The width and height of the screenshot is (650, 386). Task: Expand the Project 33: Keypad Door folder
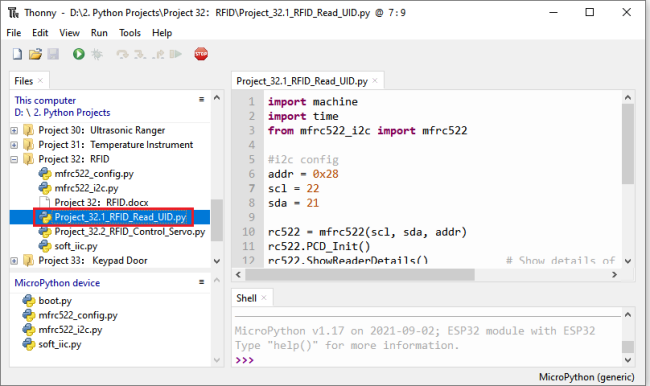pos(14,261)
